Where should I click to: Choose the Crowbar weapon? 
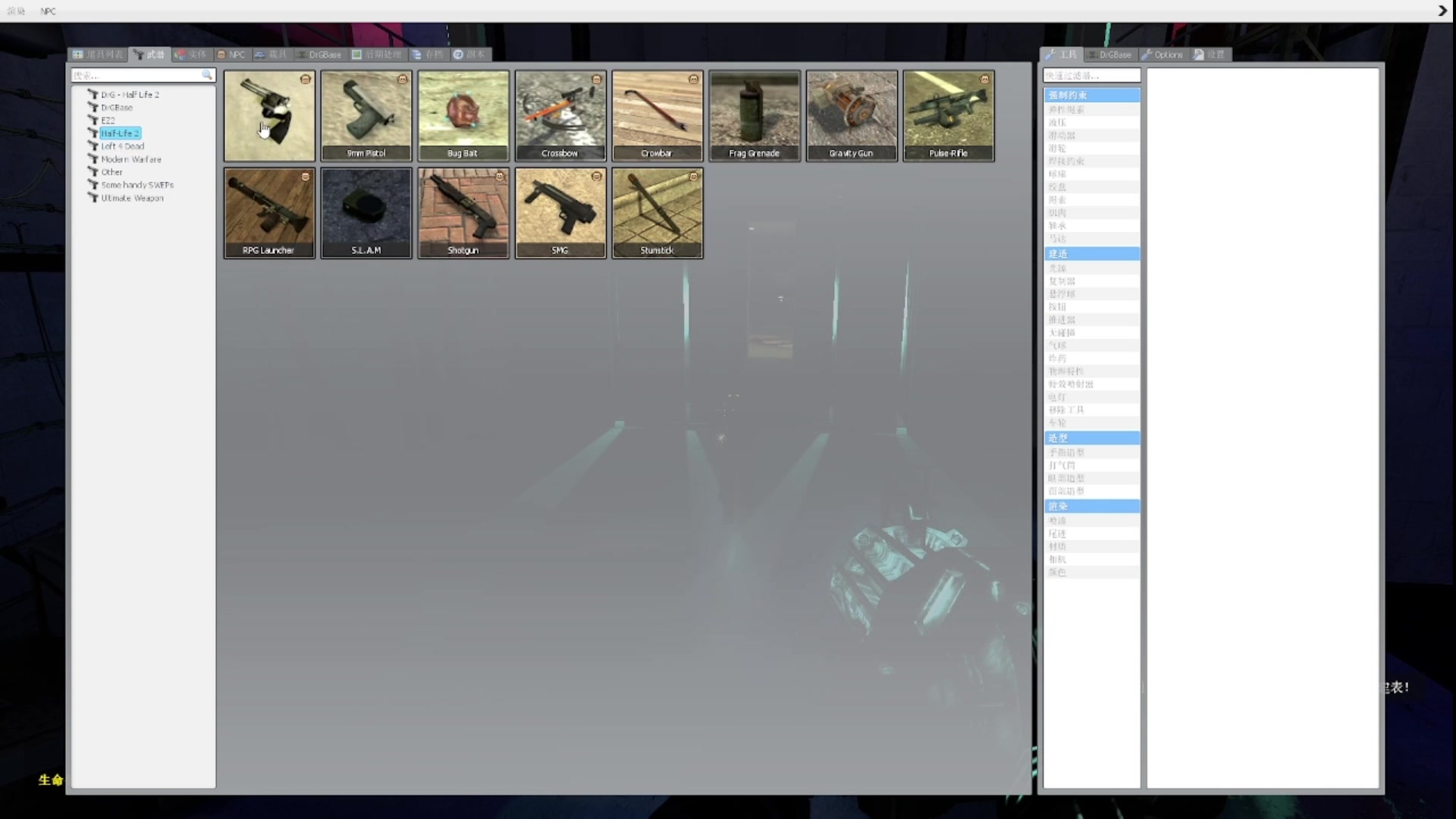[657, 116]
